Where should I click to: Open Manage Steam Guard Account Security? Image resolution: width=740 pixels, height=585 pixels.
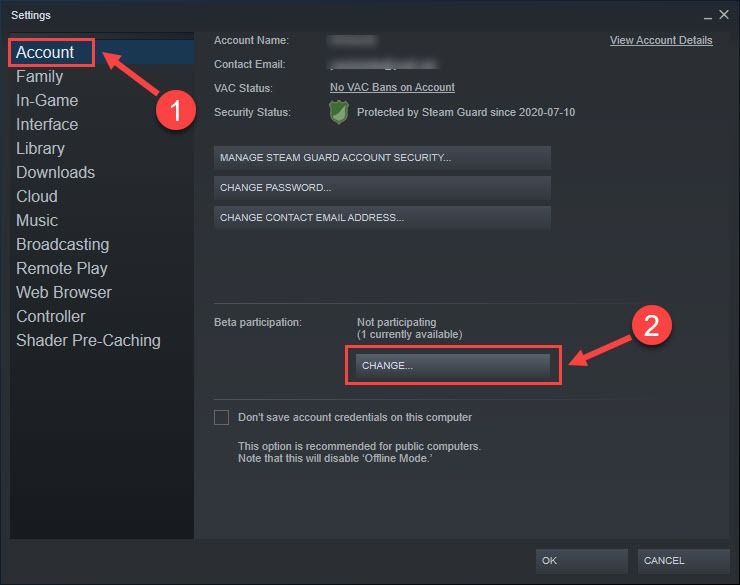(382, 158)
